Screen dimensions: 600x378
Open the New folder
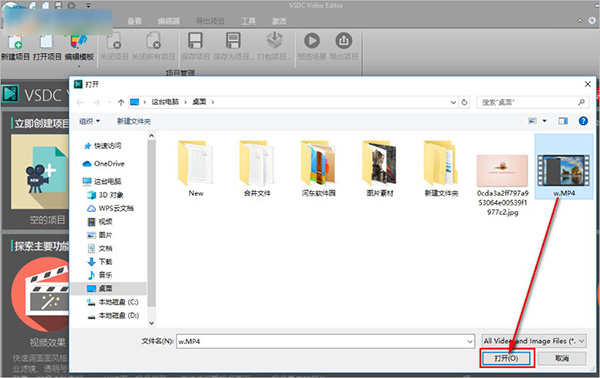(x=196, y=169)
